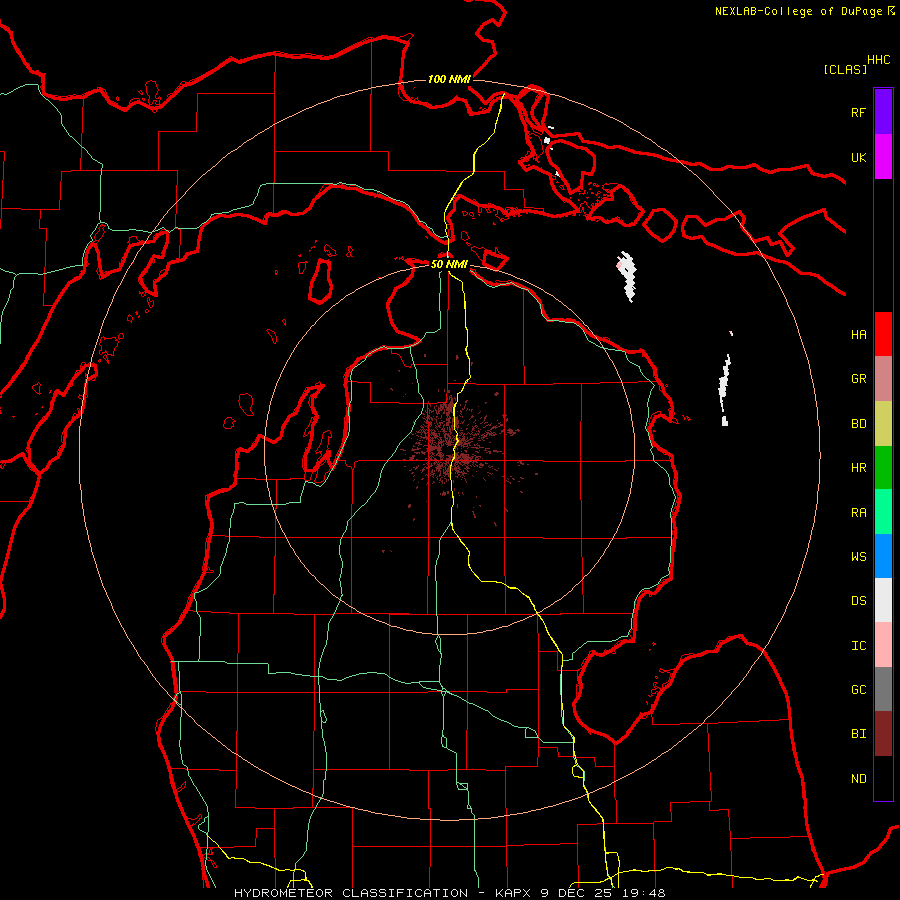The width and height of the screenshot is (900, 900).
Task: Select the GR legend color block
Action: click(x=883, y=379)
